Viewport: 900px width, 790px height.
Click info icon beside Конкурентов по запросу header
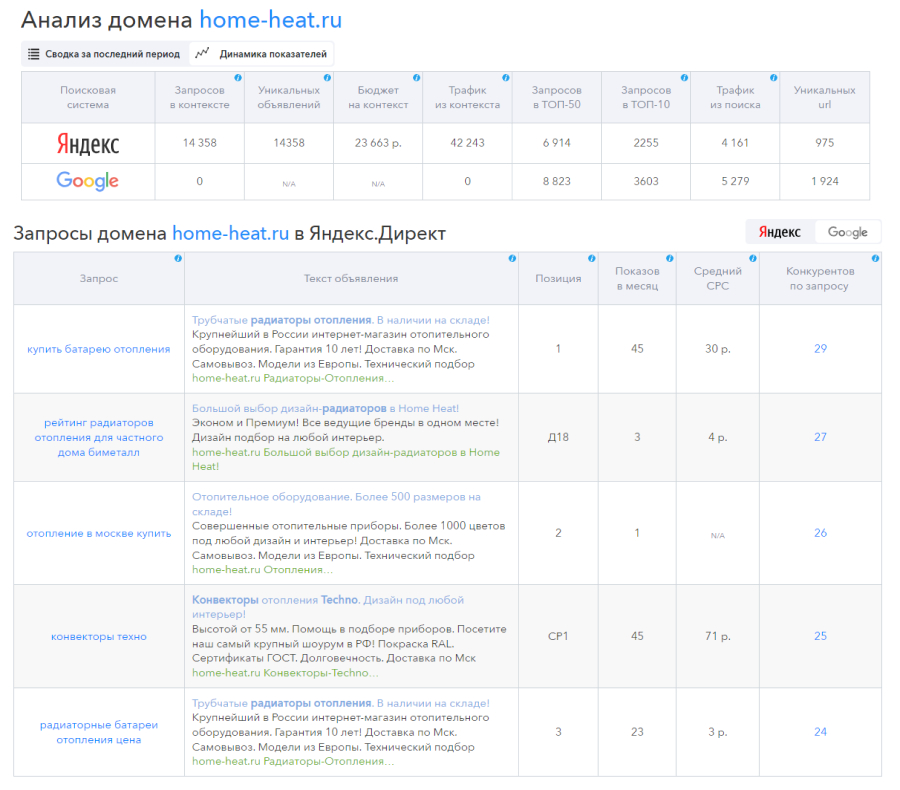click(x=875, y=258)
